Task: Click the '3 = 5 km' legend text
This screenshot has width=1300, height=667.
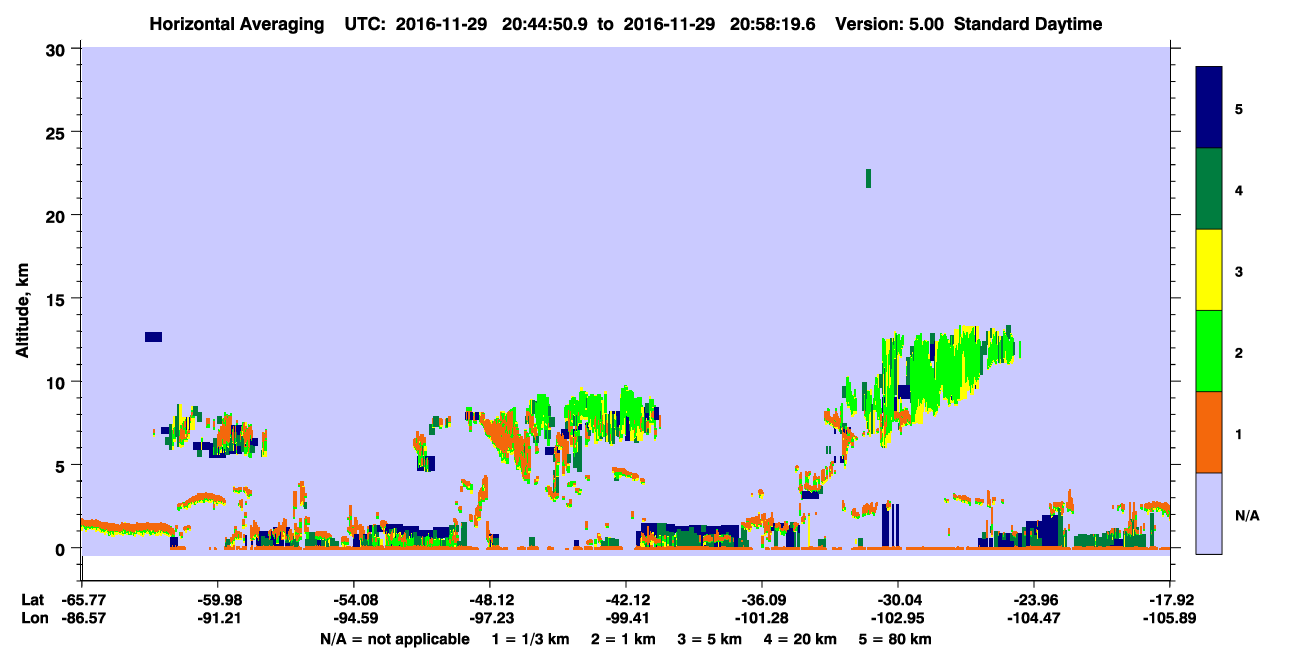Action: tap(710, 639)
